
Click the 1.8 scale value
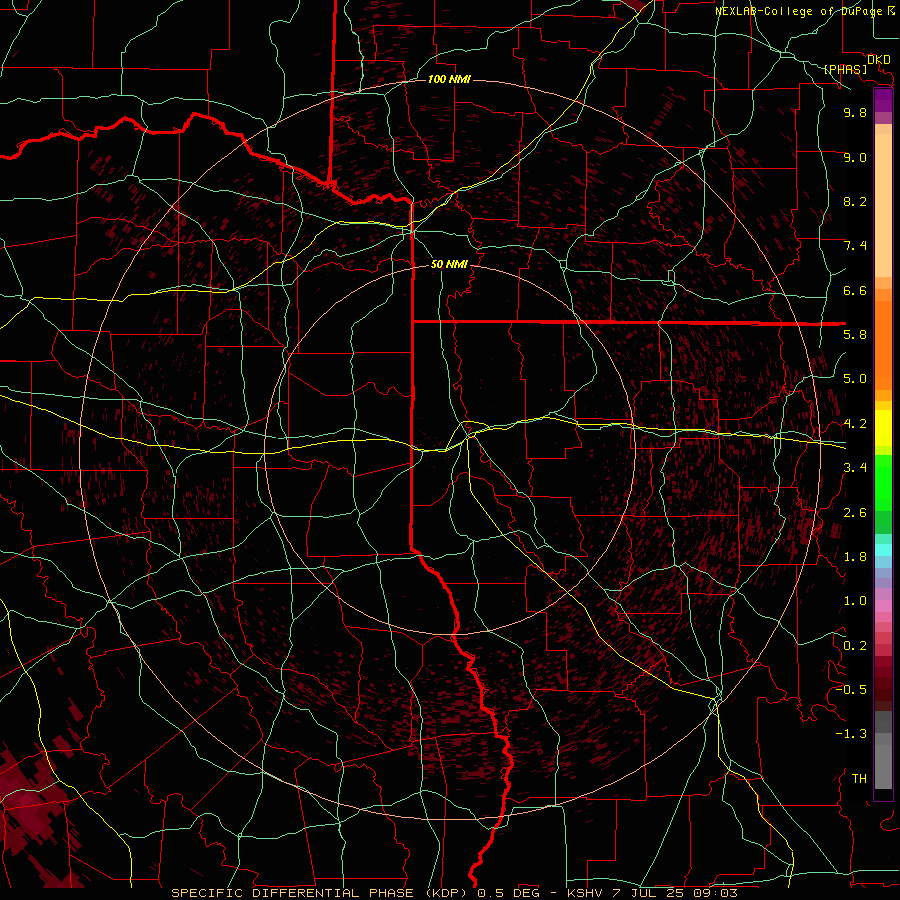tap(855, 557)
